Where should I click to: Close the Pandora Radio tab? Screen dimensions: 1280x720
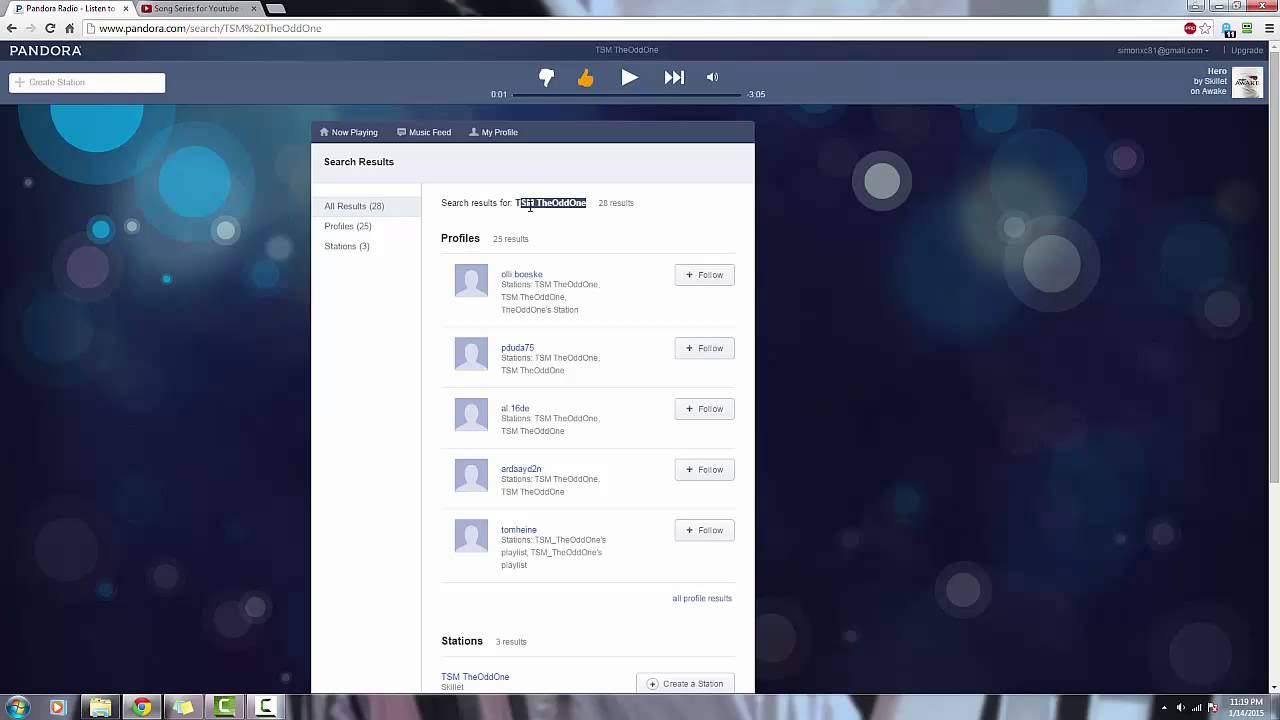tap(125, 8)
